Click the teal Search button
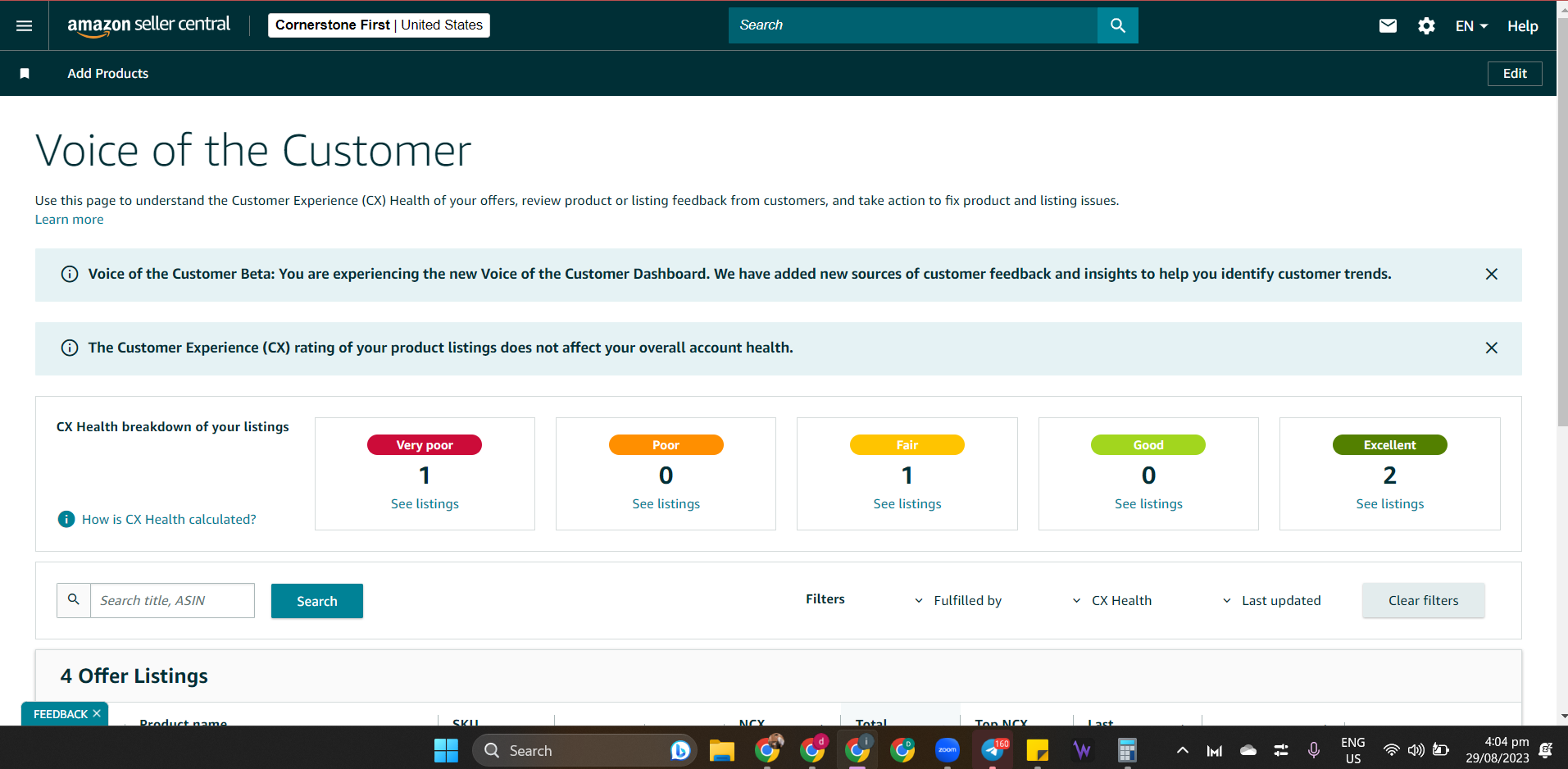 pyautogui.click(x=317, y=601)
